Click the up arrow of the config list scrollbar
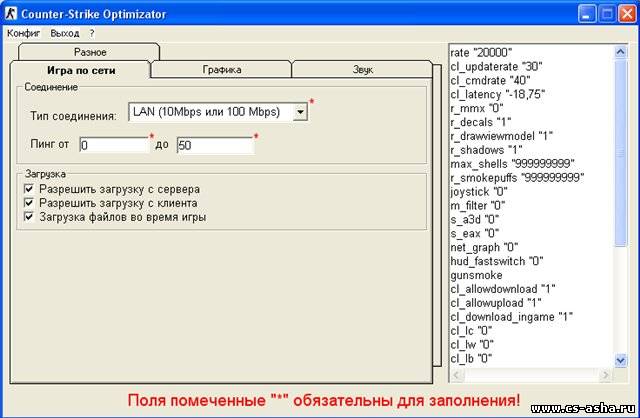Image resolution: width=640 pixels, height=418 pixels. pos(620,52)
